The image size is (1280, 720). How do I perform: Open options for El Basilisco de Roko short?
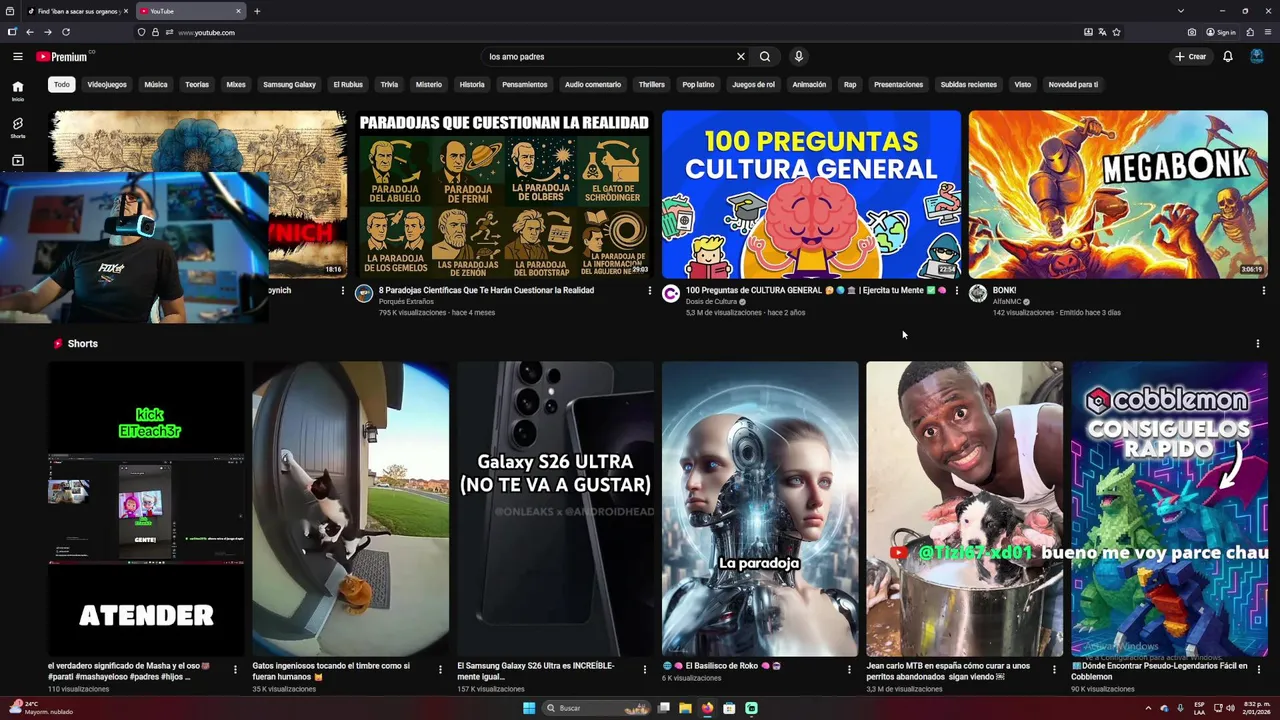coord(849,670)
